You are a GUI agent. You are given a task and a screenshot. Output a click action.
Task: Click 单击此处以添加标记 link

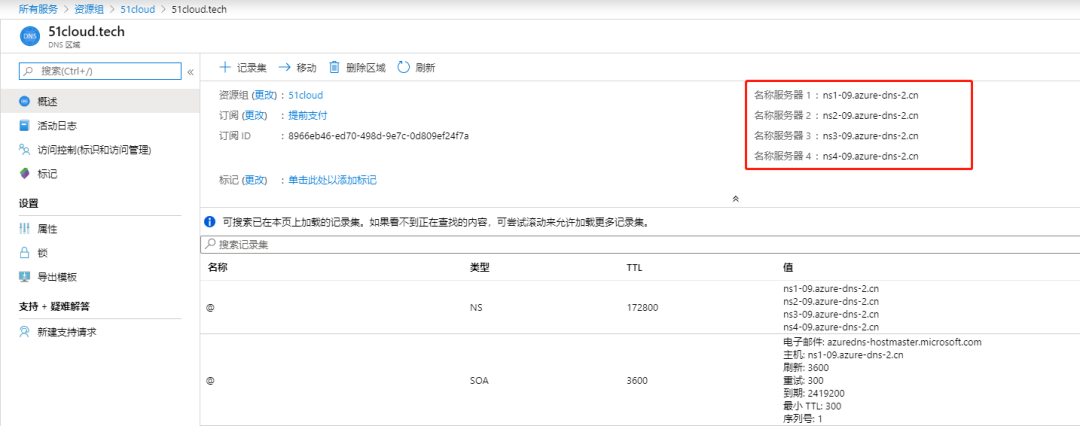point(333,180)
